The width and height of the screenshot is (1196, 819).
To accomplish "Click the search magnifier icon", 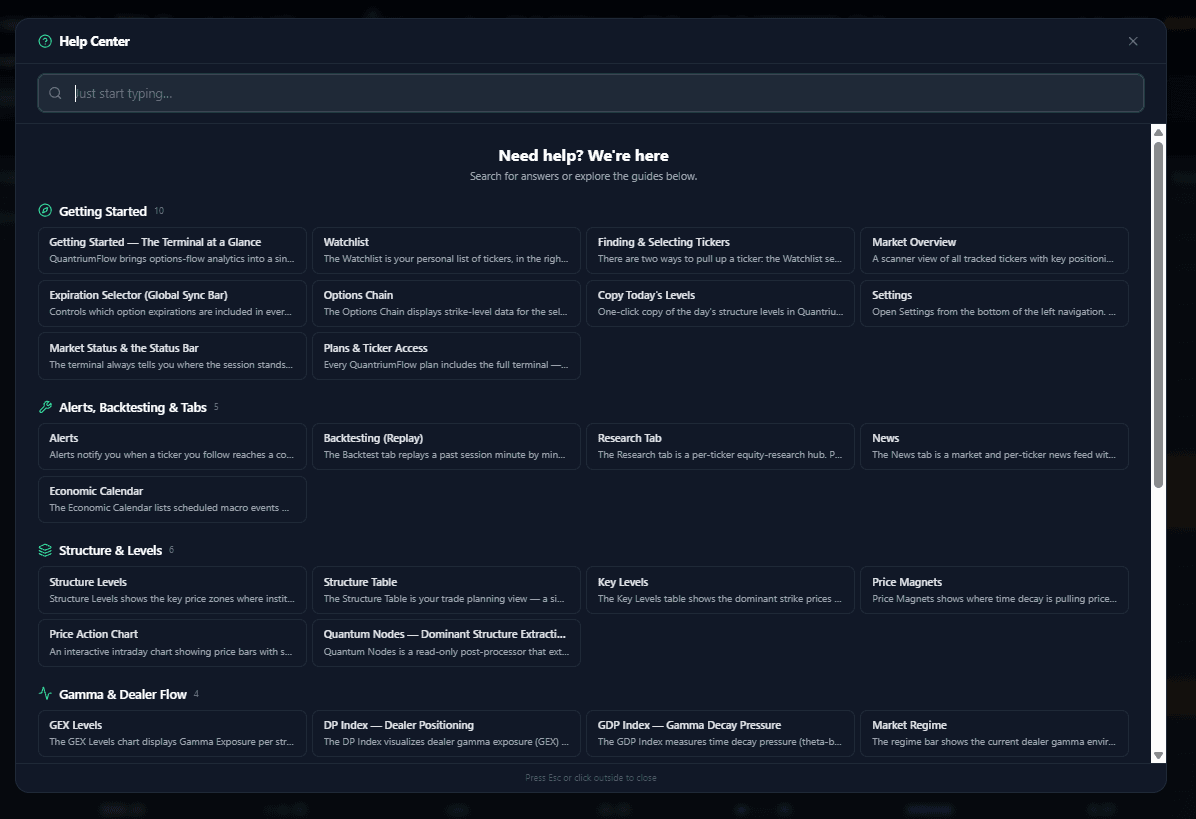I will pyautogui.click(x=55, y=93).
